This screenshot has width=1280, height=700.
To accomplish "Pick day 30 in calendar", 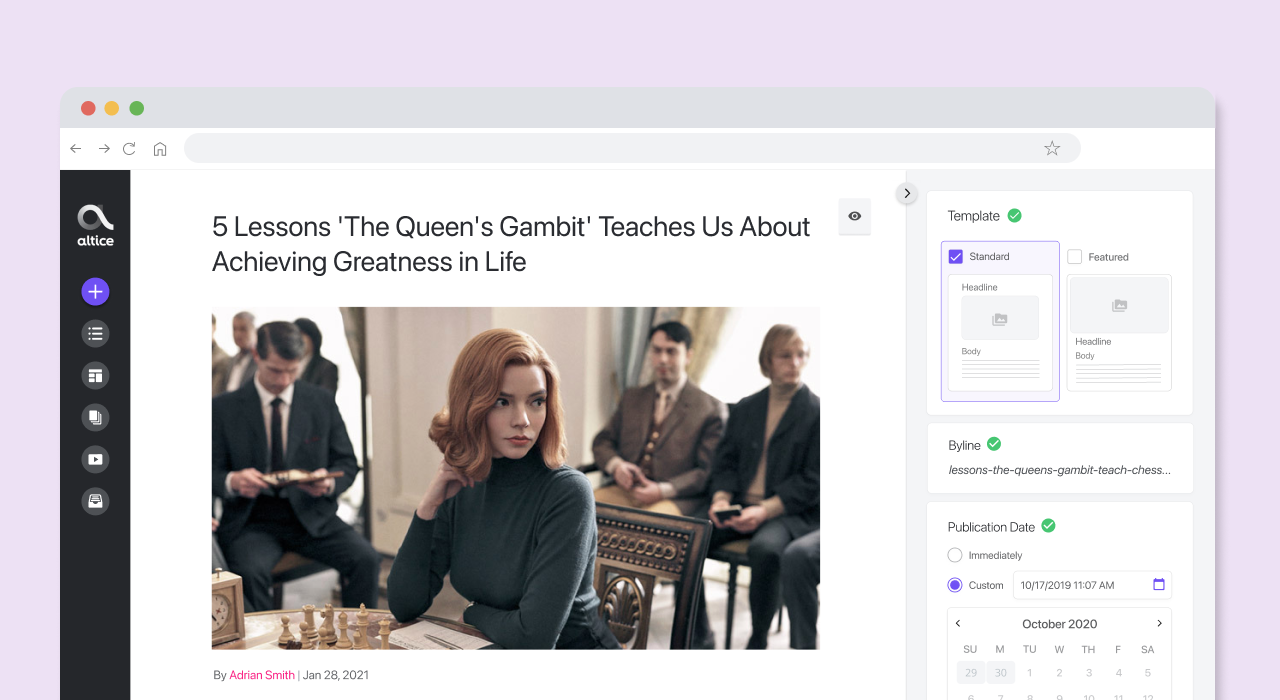I will click(1000, 673).
